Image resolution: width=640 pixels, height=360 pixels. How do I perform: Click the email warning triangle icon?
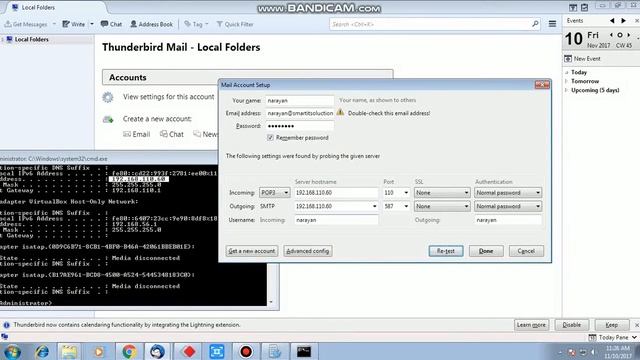[340, 112]
